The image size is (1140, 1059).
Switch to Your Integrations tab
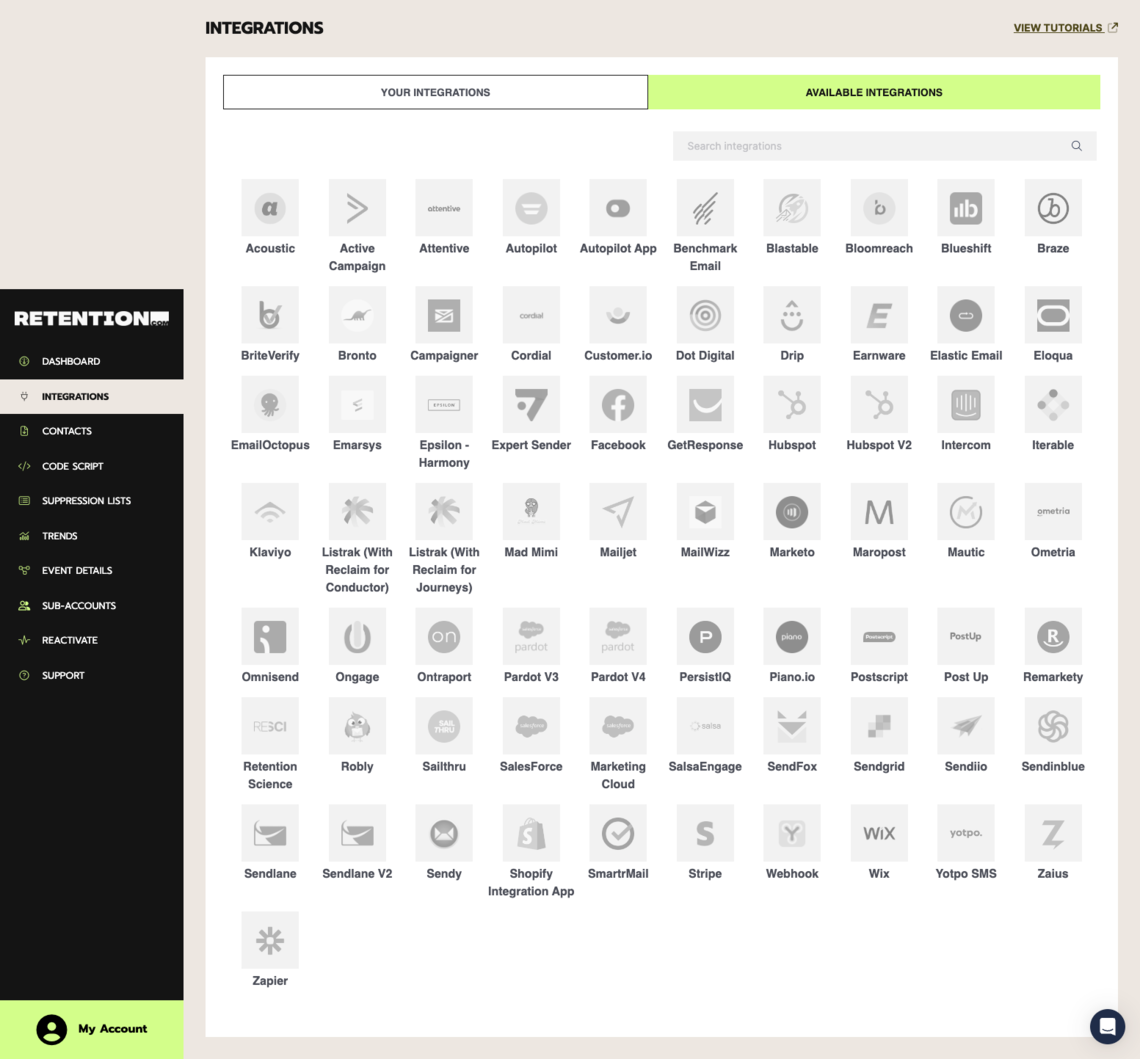coord(435,92)
